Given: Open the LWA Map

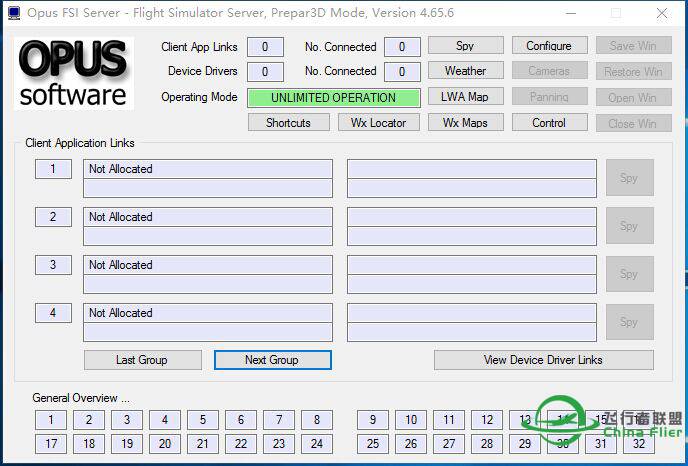Looking at the screenshot, I should [x=465, y=97].
